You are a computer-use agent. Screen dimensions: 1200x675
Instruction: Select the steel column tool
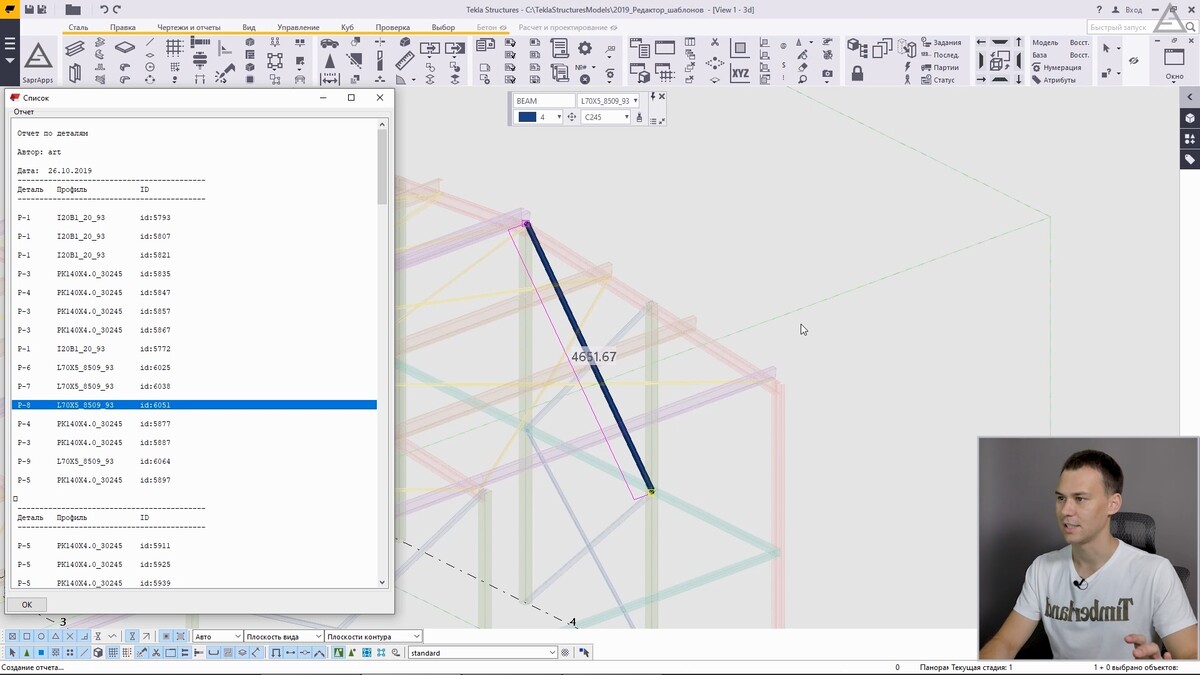click(x=75, y=73)
